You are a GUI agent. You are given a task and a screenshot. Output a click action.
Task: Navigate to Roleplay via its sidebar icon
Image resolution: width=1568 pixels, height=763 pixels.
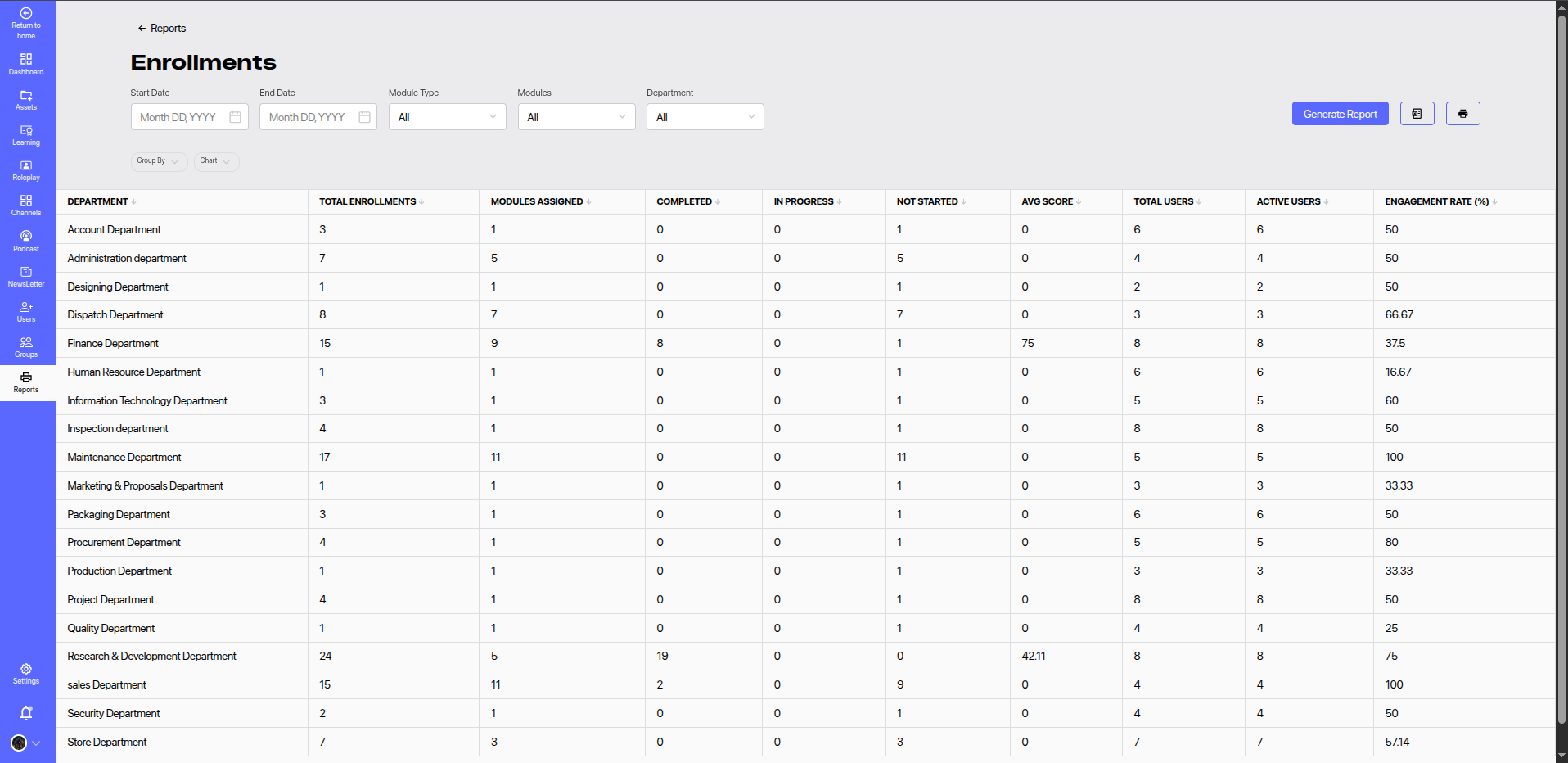click(26, 170)
